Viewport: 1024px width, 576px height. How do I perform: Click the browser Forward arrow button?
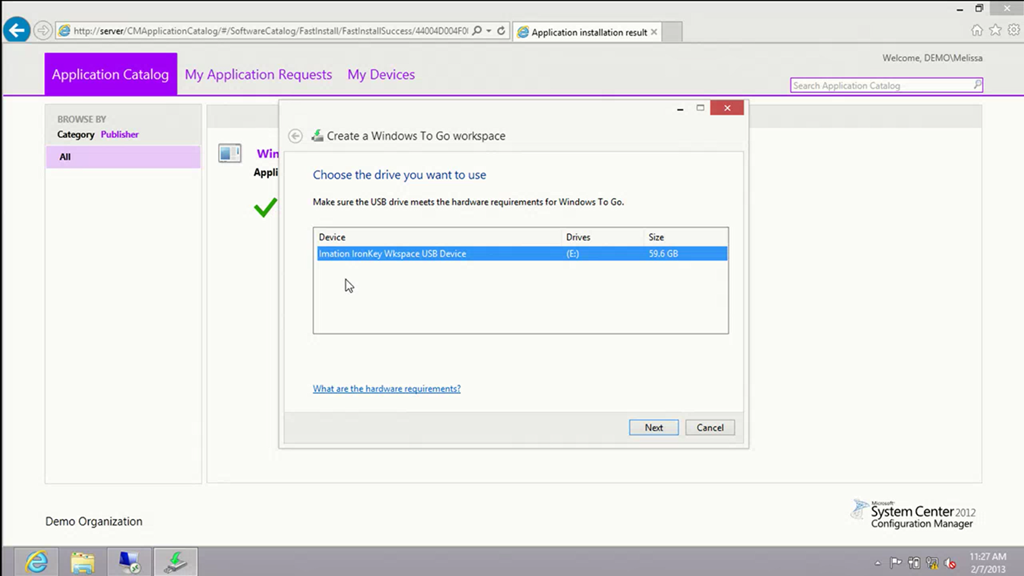pyautogui.click(x=43, y=31)
